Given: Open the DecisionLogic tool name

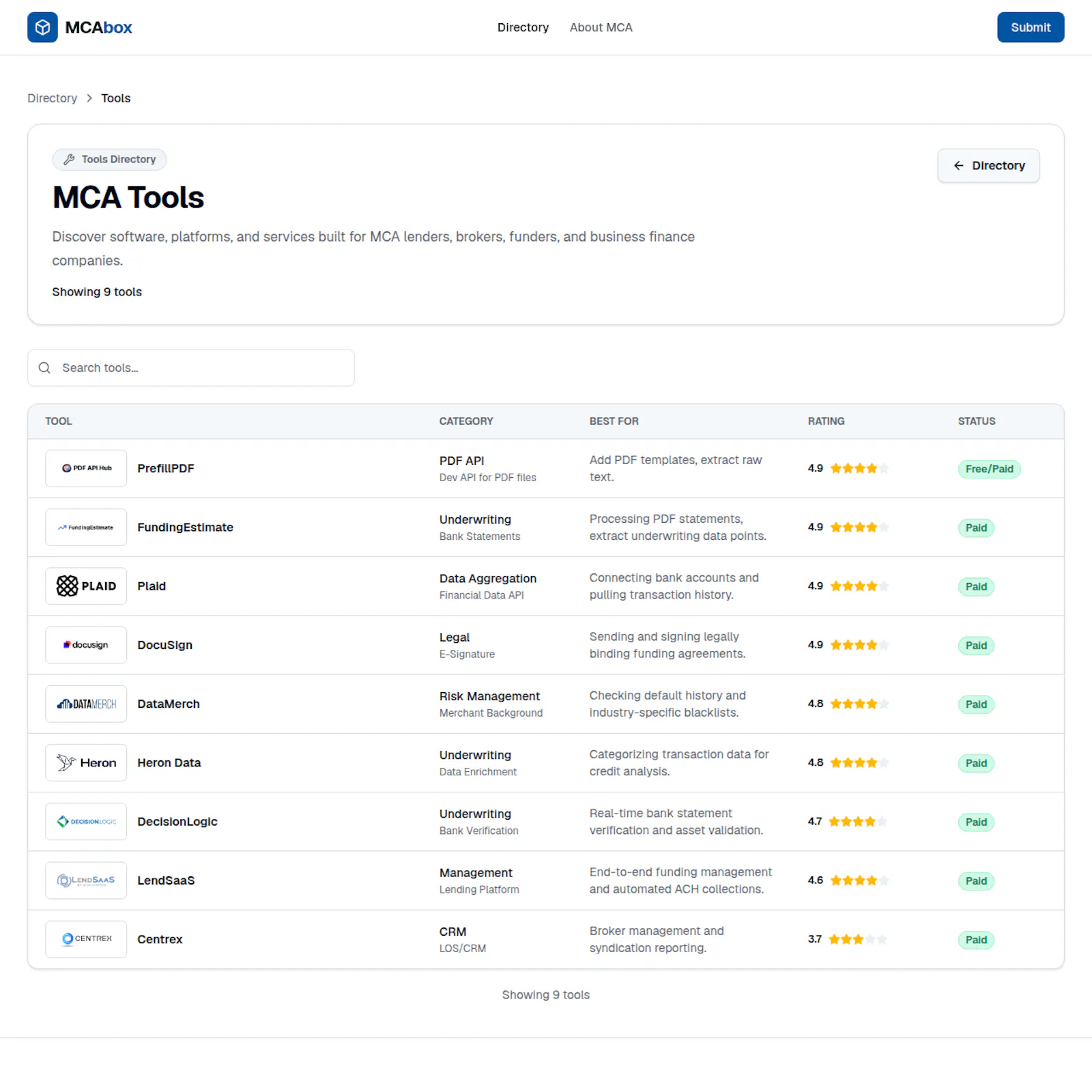Looking at the screenshot, I should (177, 821).
